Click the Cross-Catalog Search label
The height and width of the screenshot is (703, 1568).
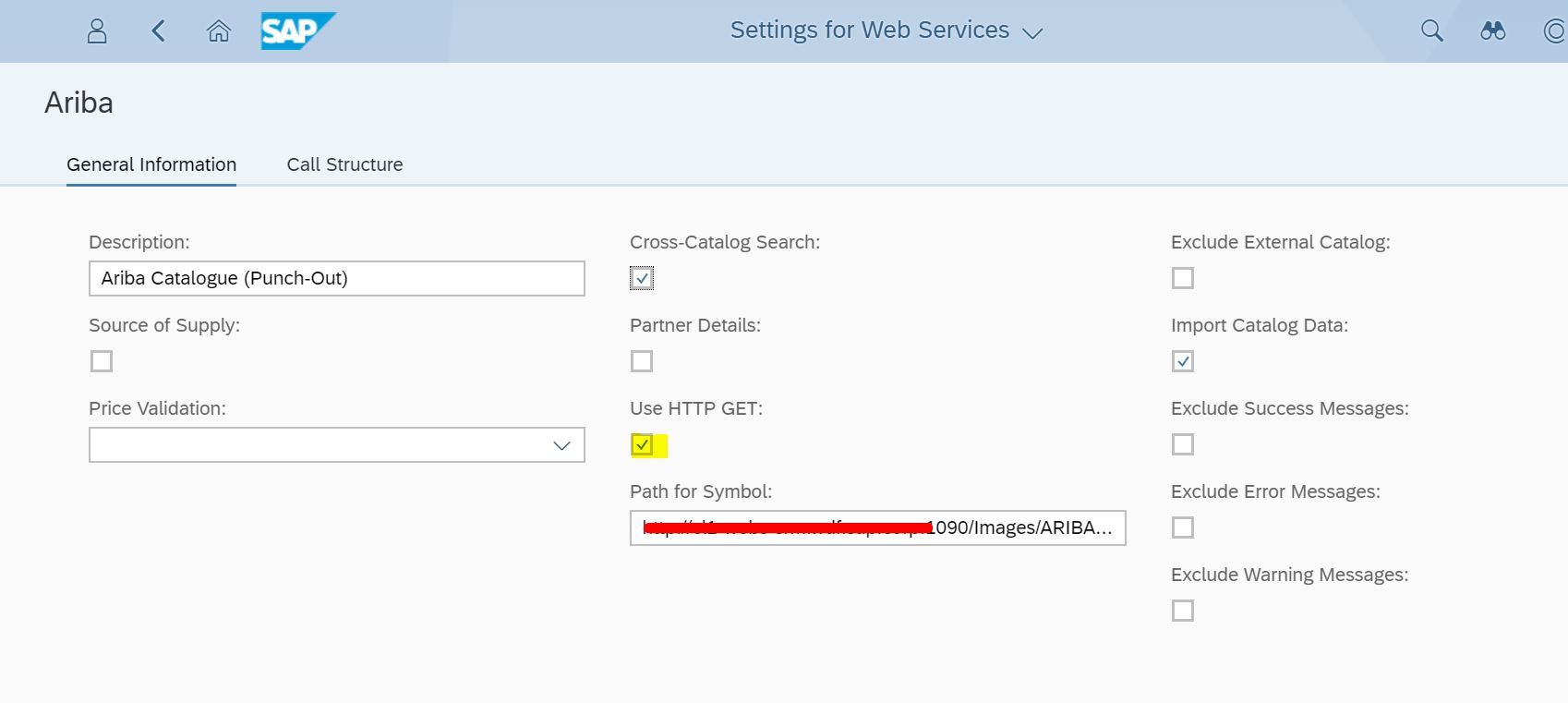coord(725,242)
